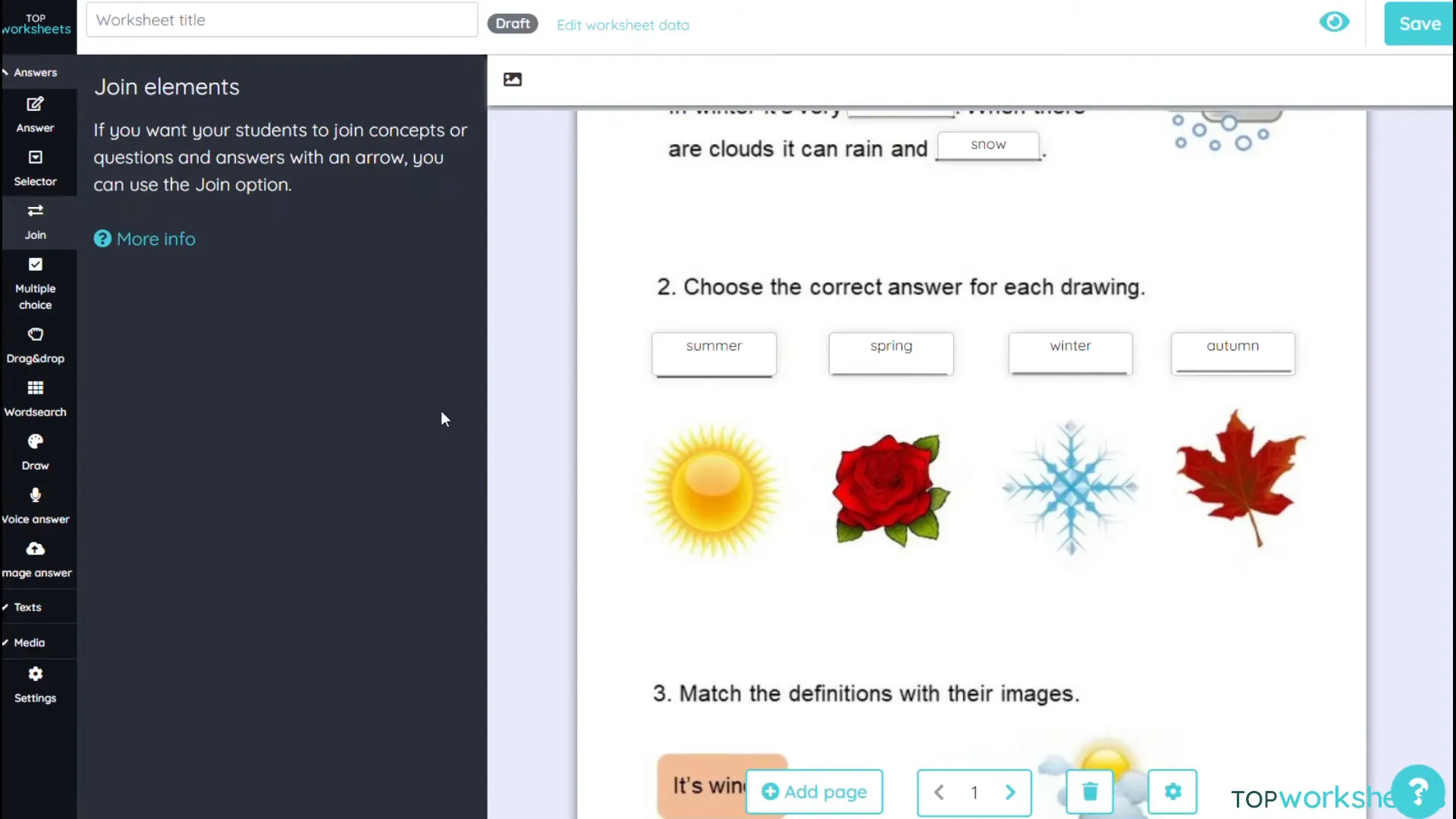Select the Draw tool
Screen dimensions: 1456x819
(35, 451)
